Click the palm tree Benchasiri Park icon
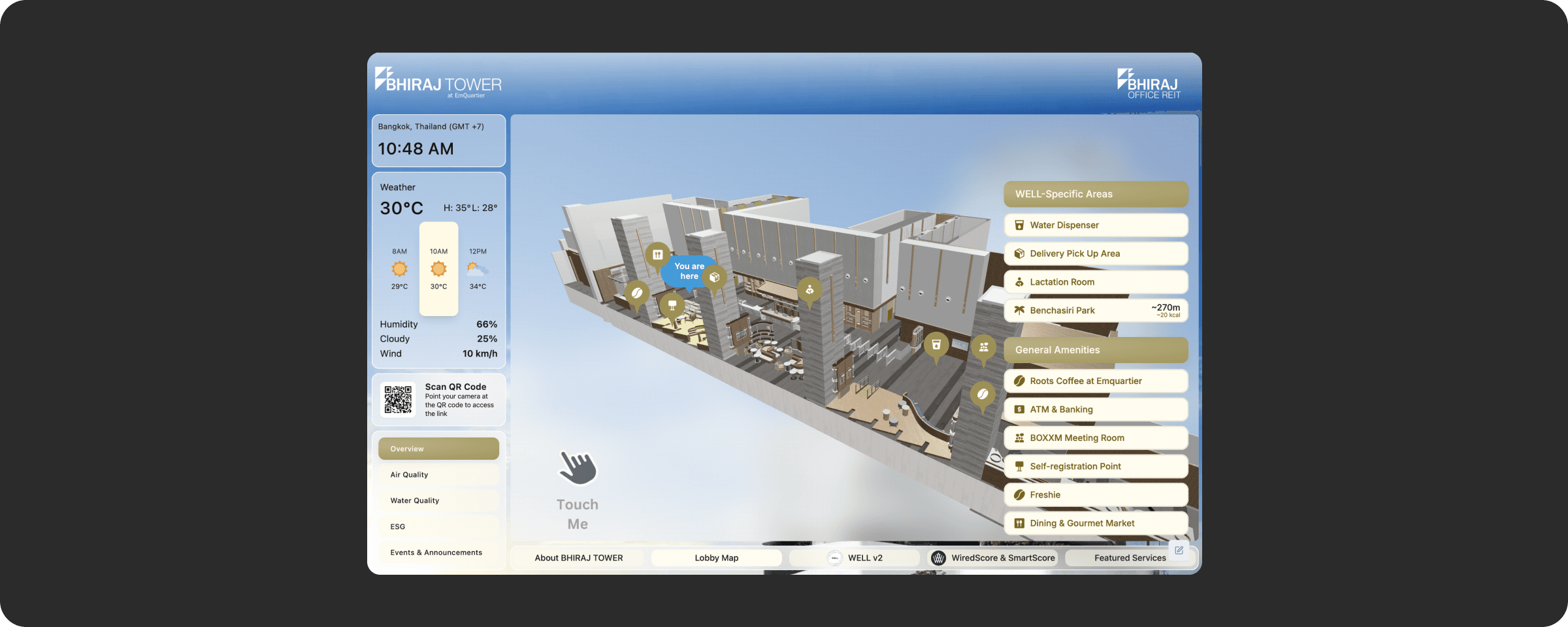The height and width of the screenshot is (627, 1568). click(x=1019, y=310)
